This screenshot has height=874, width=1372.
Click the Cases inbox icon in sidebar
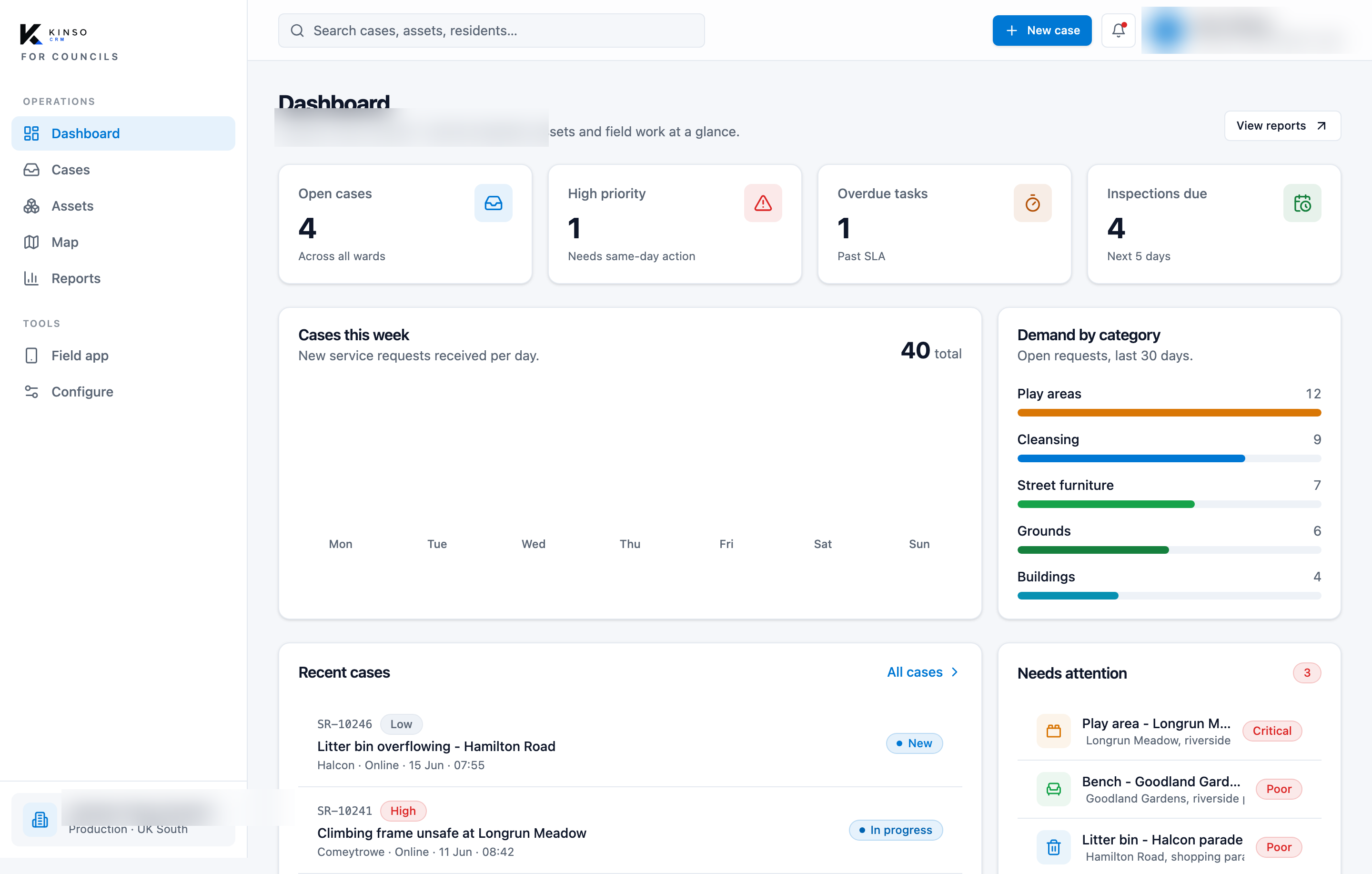31,170
